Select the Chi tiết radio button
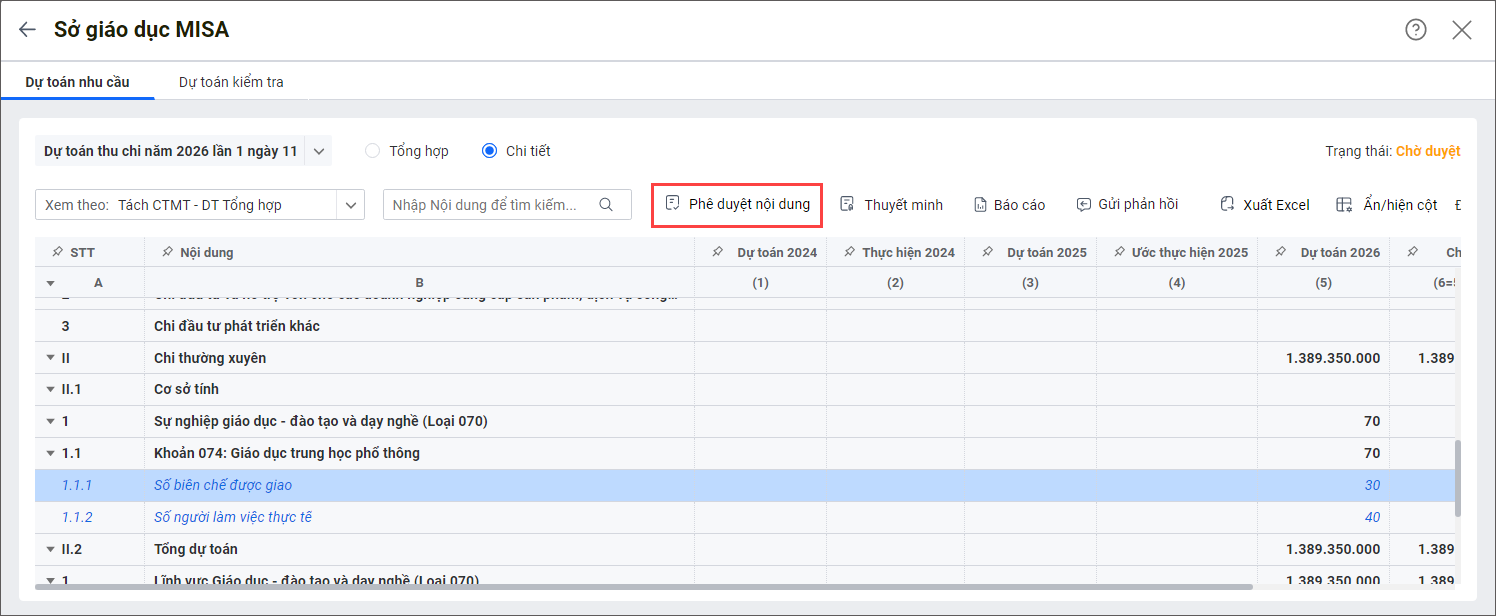The image size is (1496, 616). (x=489, y=151)
